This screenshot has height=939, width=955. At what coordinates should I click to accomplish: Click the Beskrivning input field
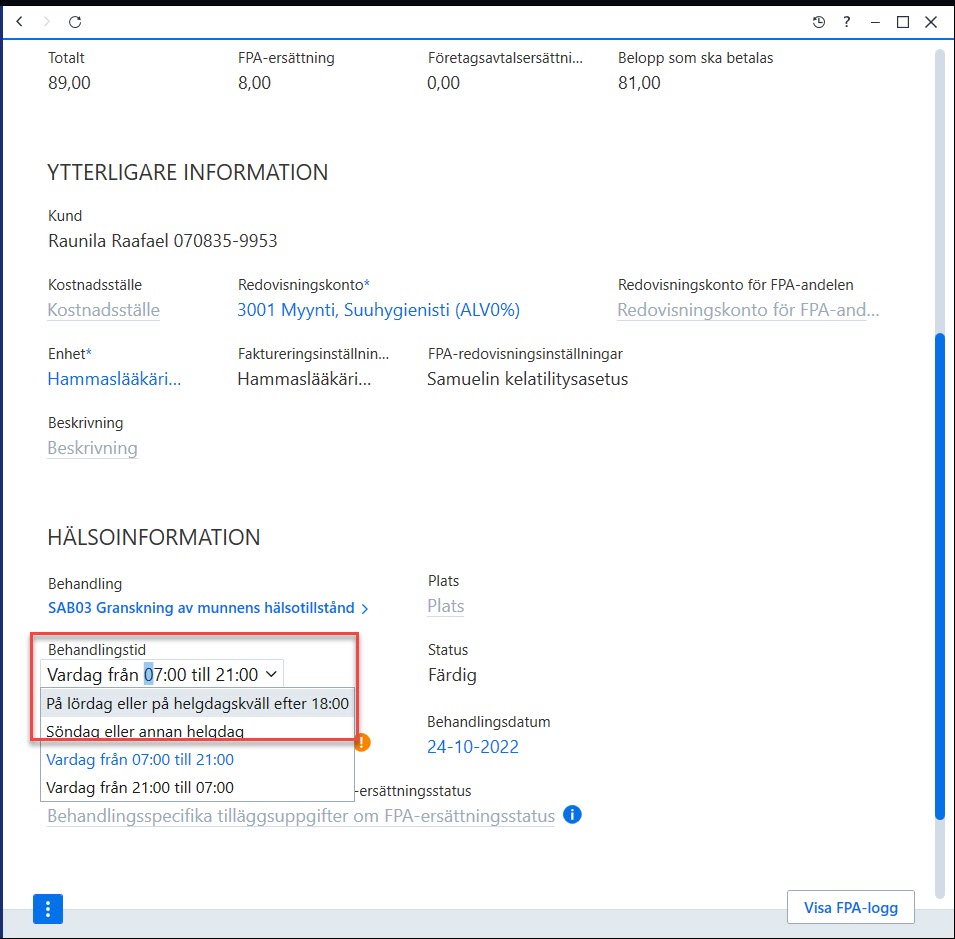click(93, 448)
